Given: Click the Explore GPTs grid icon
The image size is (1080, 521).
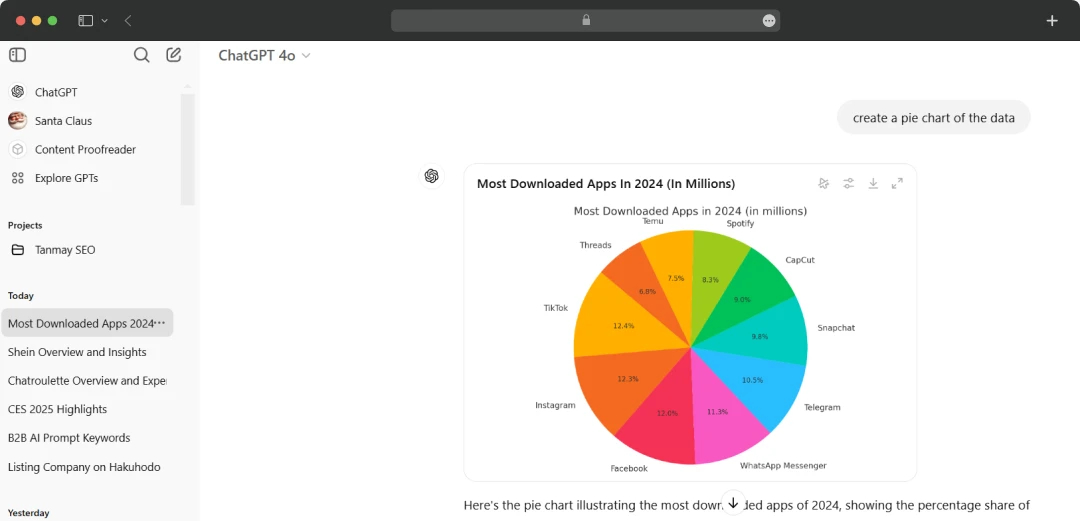Looking at the screenshot, I should click(18, 178).
